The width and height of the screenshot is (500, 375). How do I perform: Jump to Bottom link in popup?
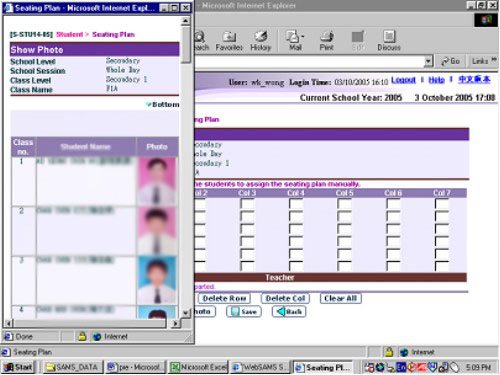[x=163, y=105]
